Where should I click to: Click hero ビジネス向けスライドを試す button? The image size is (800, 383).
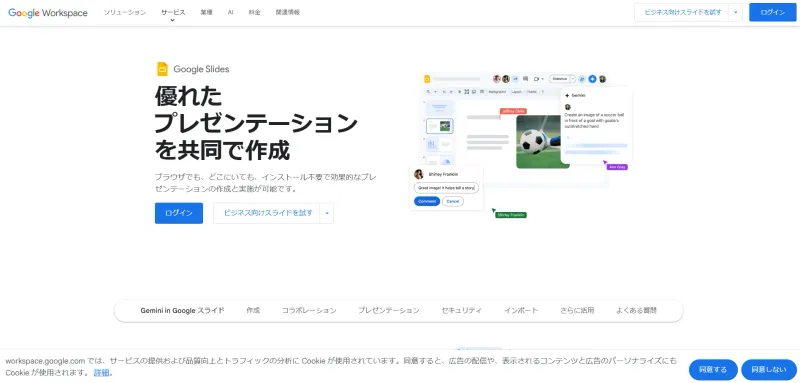click(267, 213)
